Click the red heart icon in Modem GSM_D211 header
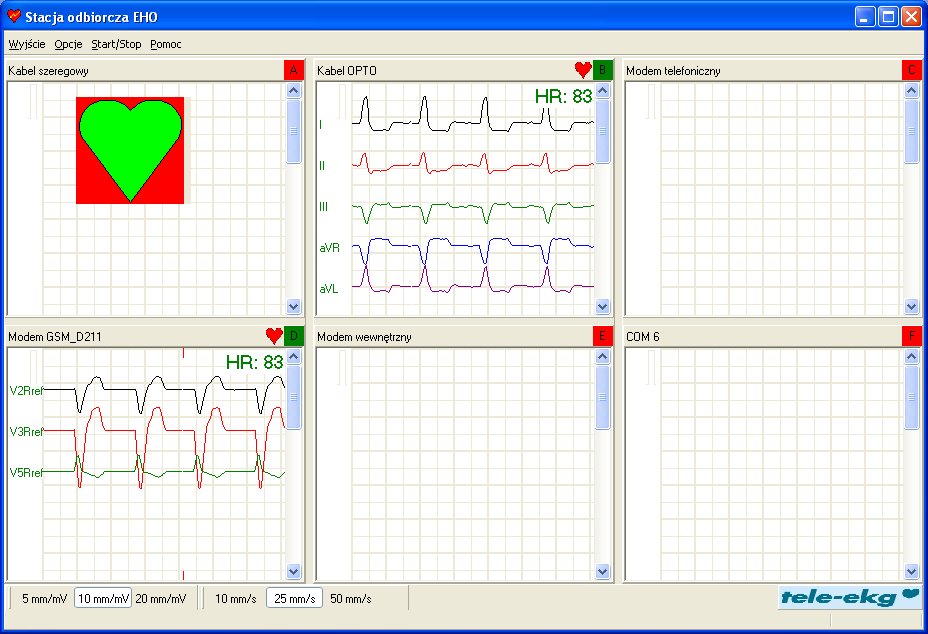Screen dimensions: 928x634 point(274,336)
